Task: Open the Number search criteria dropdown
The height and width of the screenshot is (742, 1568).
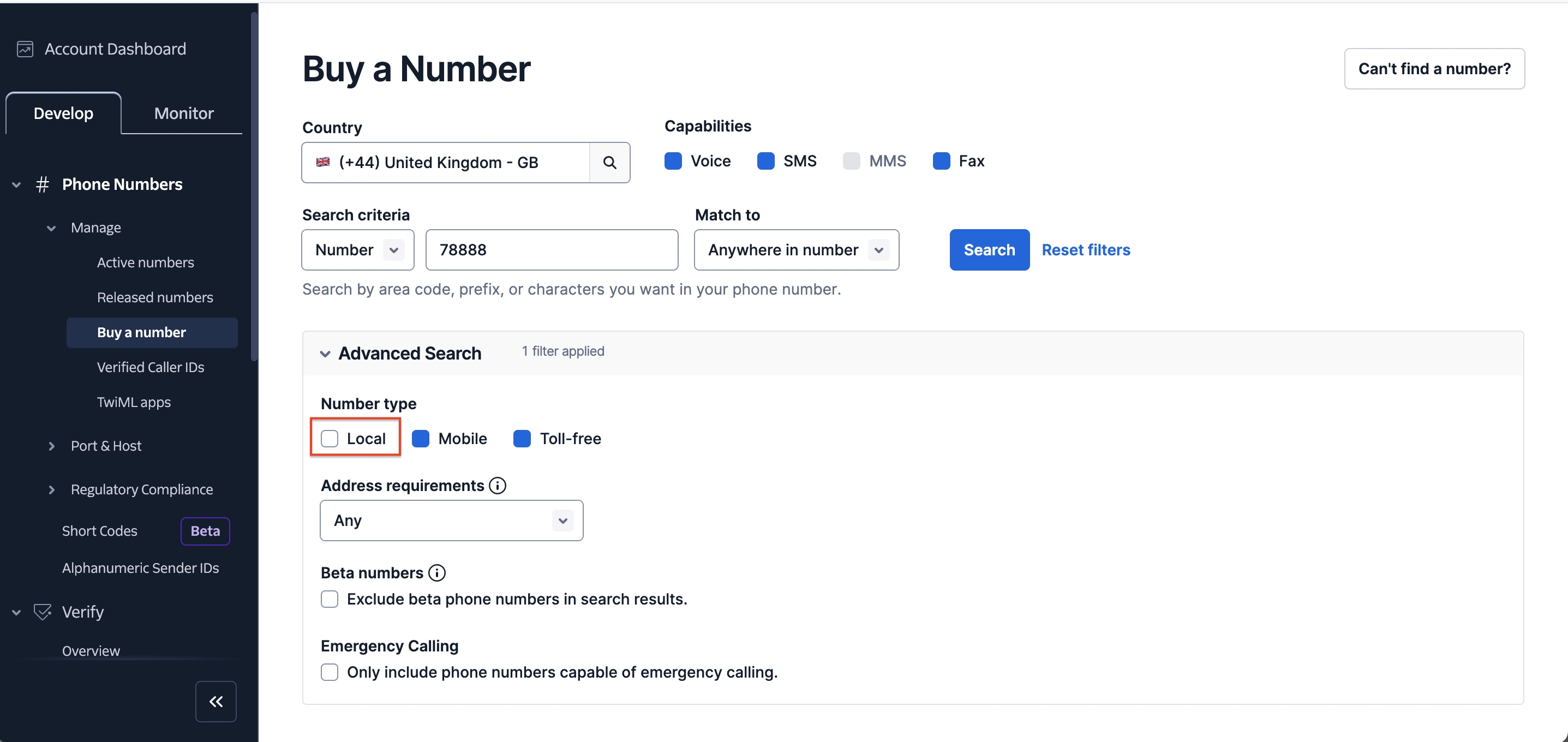Action: click(x=357, y=250)
